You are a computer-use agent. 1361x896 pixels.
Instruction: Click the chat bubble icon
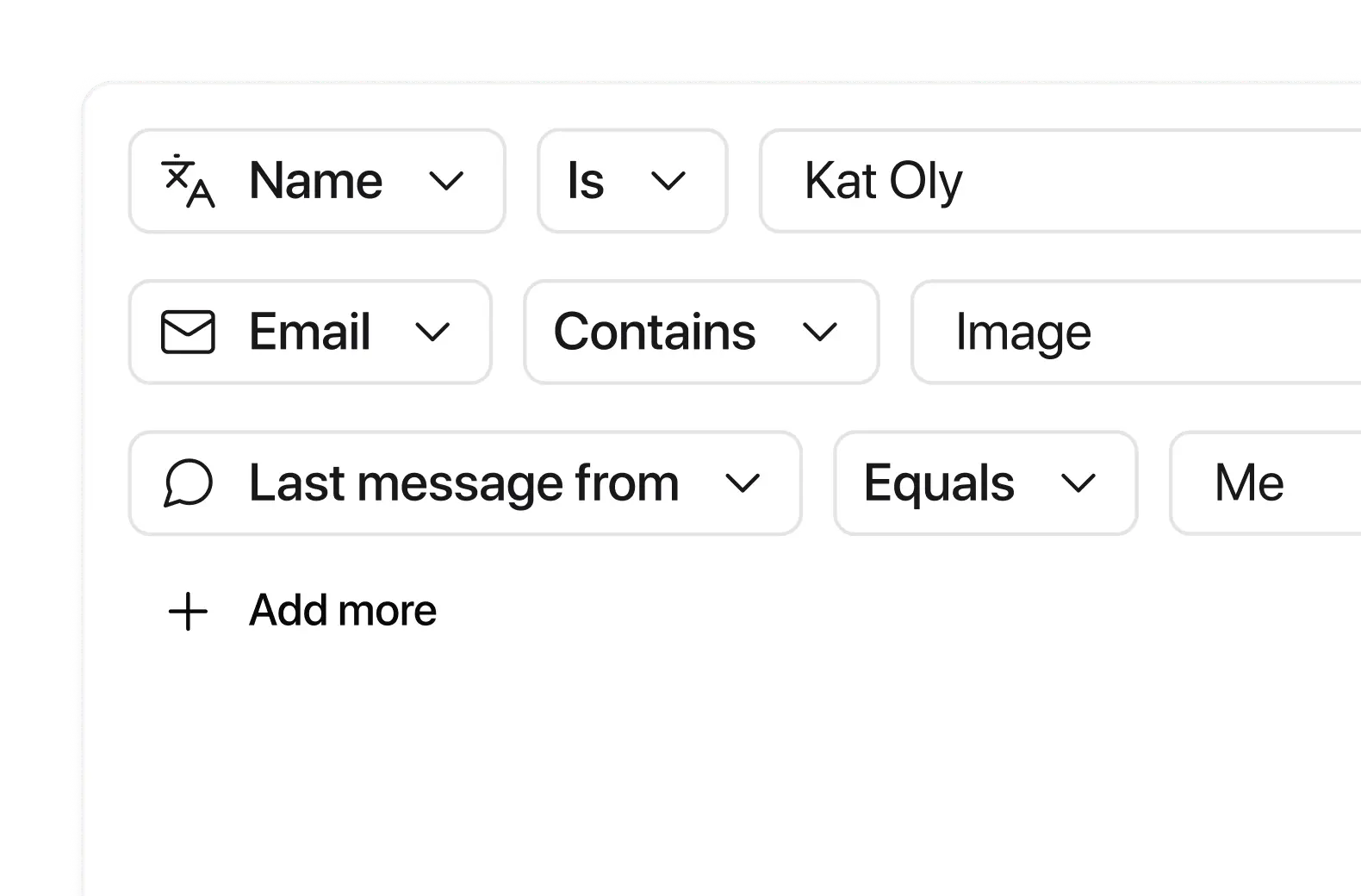[x=188, y=483]
